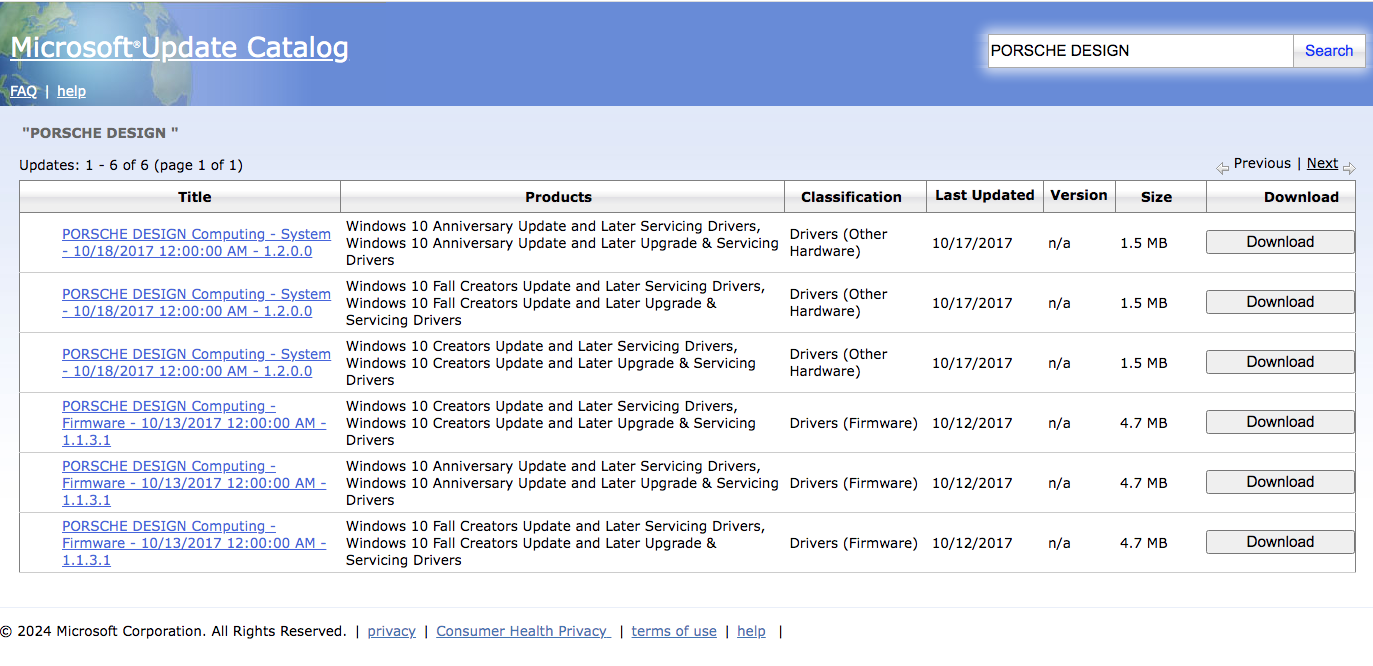This screenshot has height=666, width=1373.
Task: Click the "PORSCHE DESIGN" search heading text
Action: [100, 133]
